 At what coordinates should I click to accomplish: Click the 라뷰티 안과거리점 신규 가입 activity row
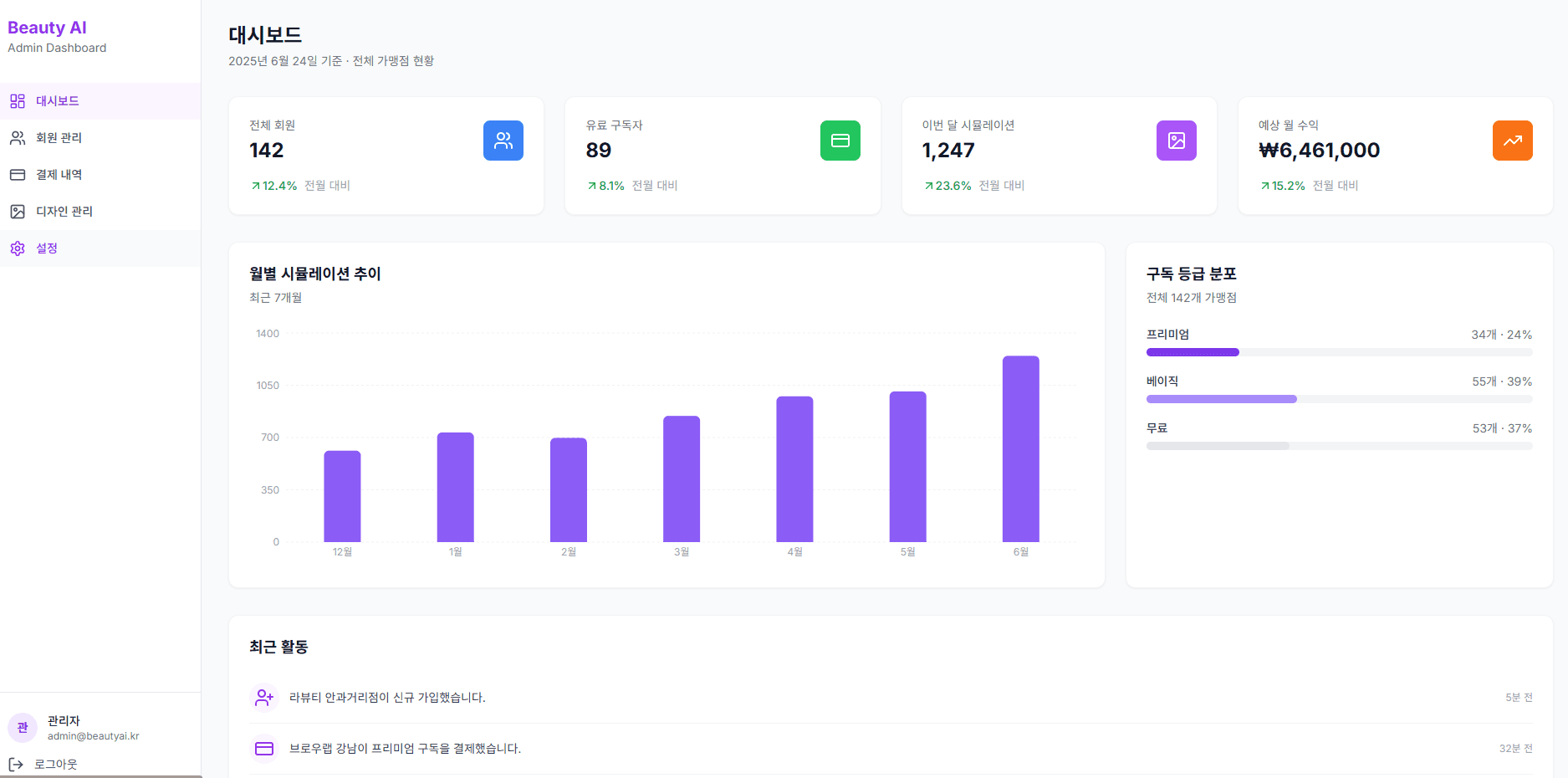pos(891,698)
